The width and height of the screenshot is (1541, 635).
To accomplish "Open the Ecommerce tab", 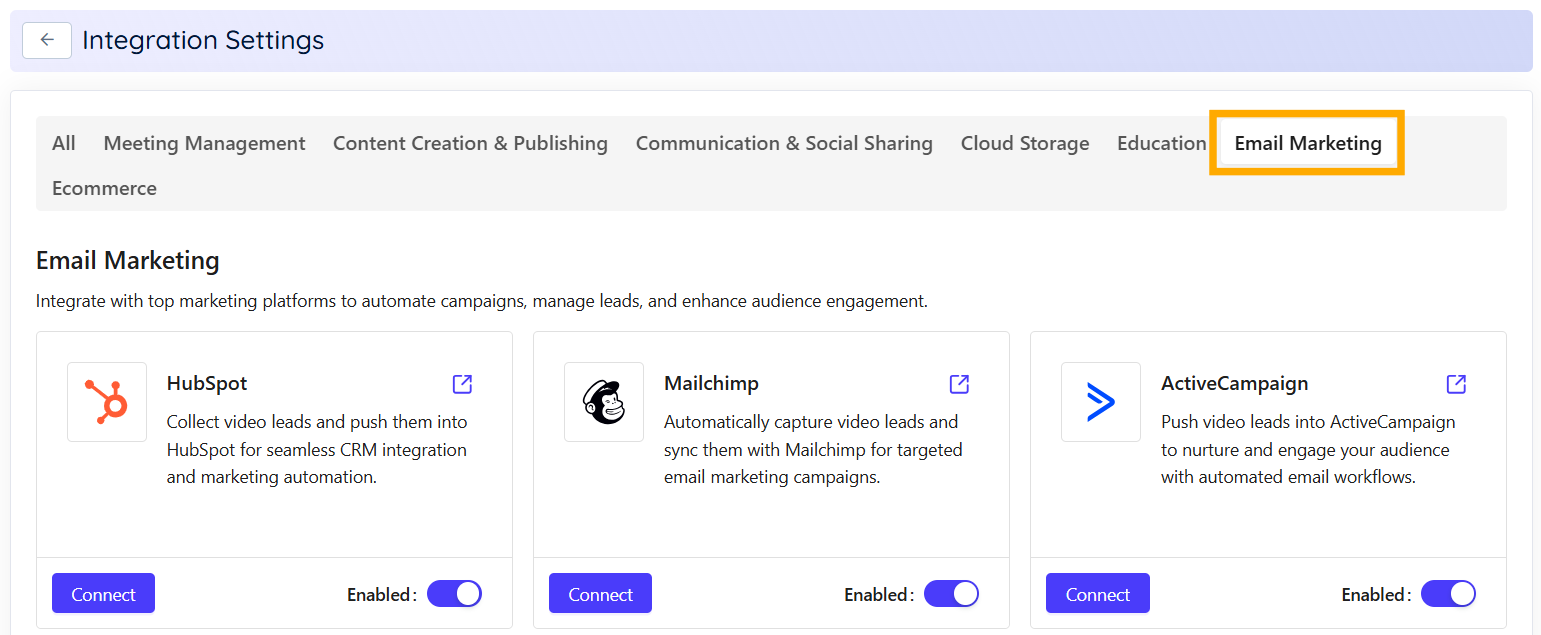I will point(104,187).
